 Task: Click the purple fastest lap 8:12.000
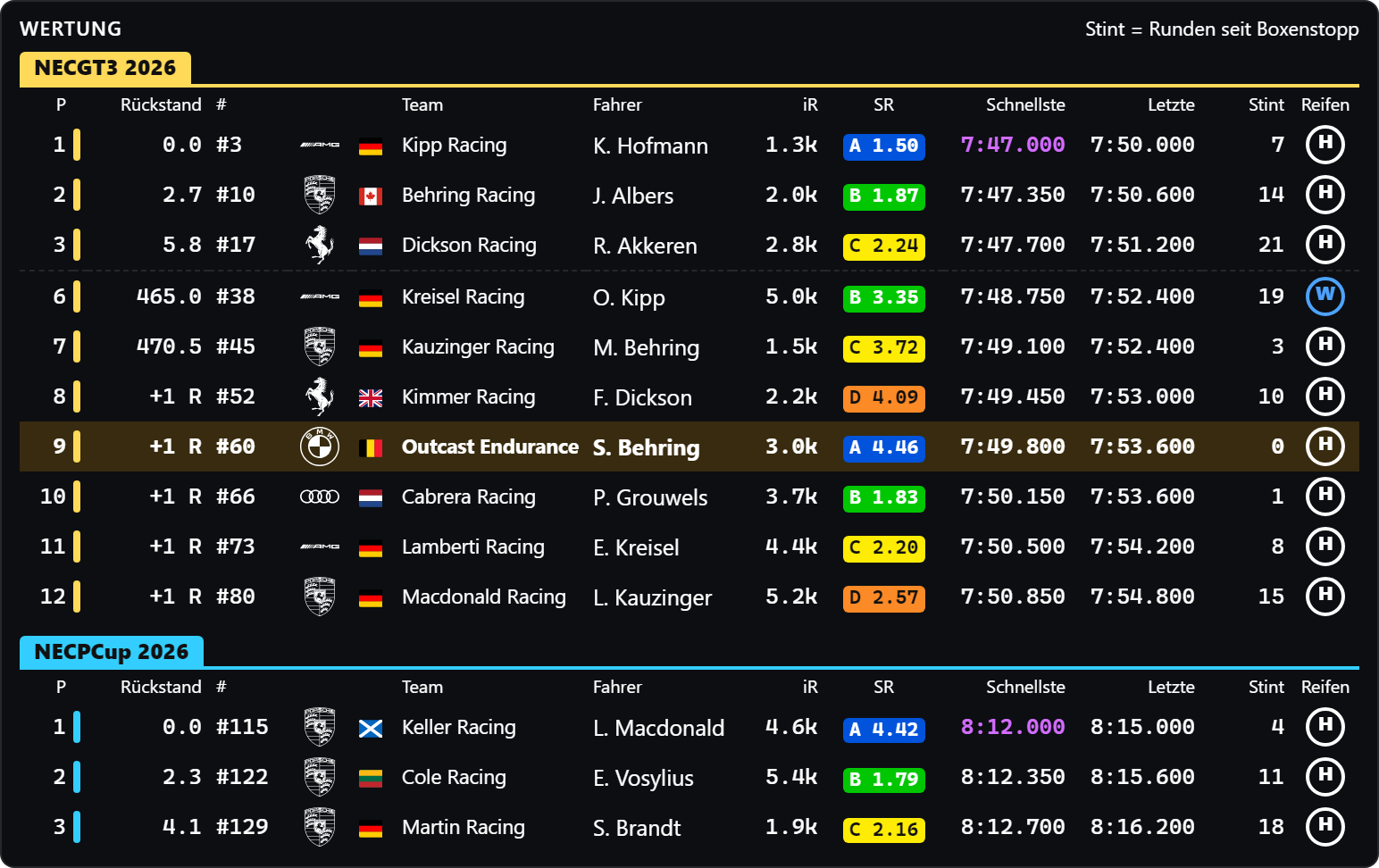(1013, 727)
